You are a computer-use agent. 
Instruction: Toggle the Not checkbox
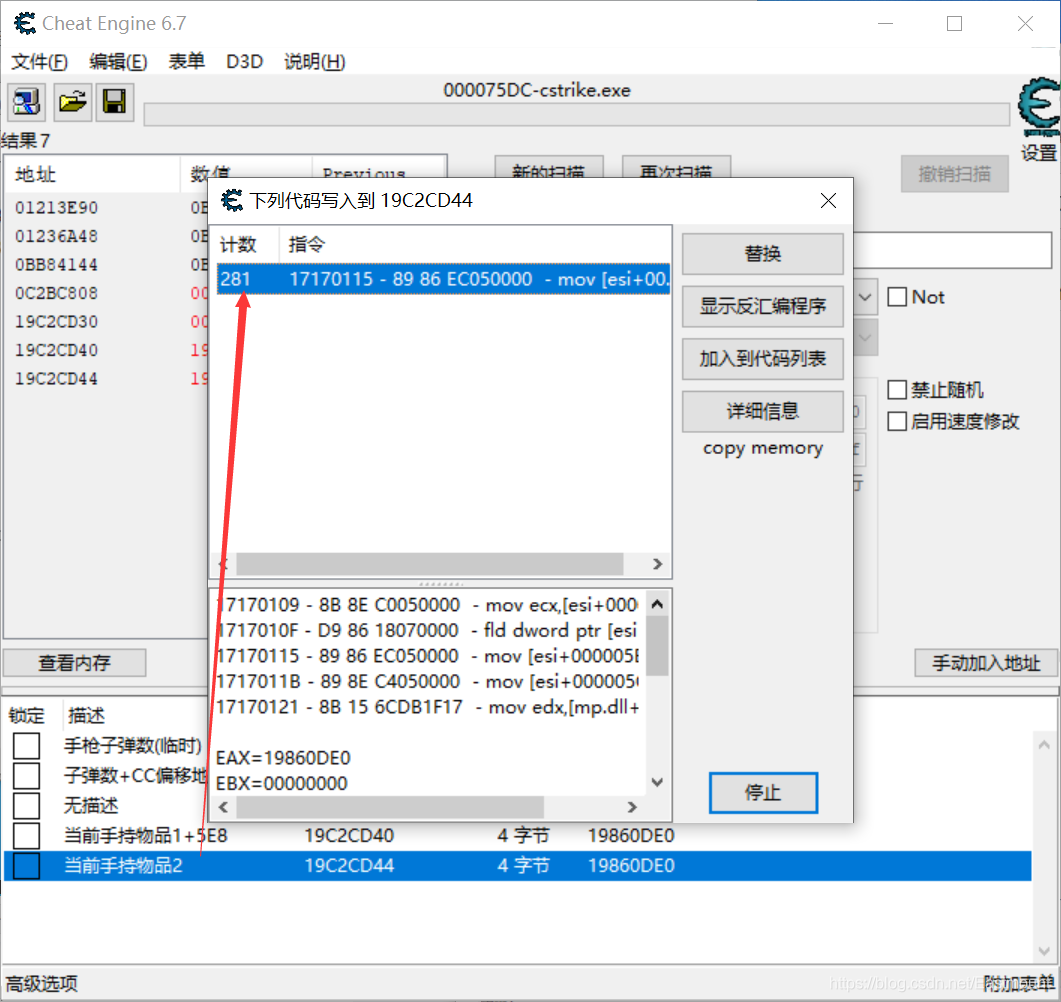coord(897,297)
